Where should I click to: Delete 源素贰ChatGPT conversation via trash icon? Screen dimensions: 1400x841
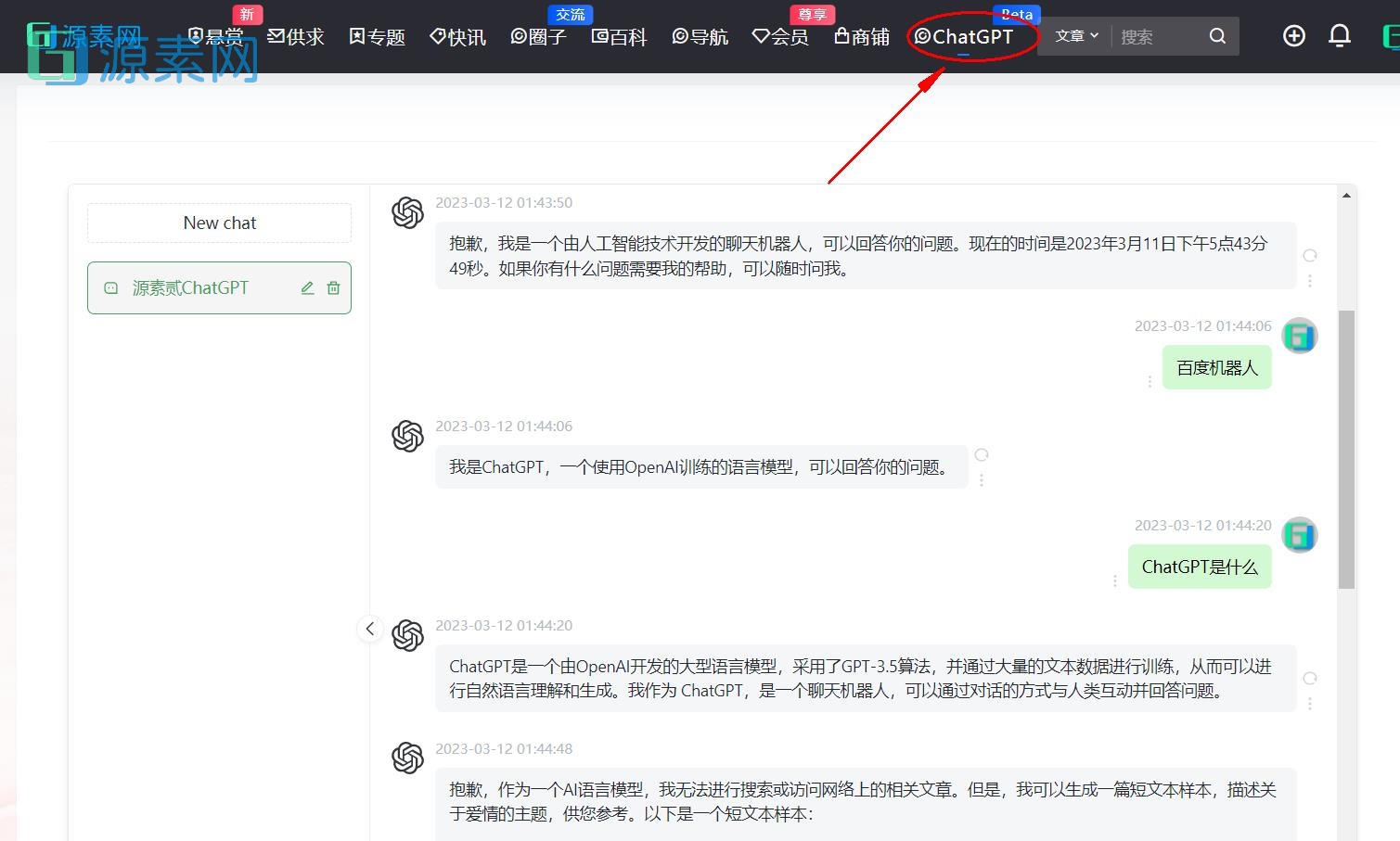(x=333, y=287)
